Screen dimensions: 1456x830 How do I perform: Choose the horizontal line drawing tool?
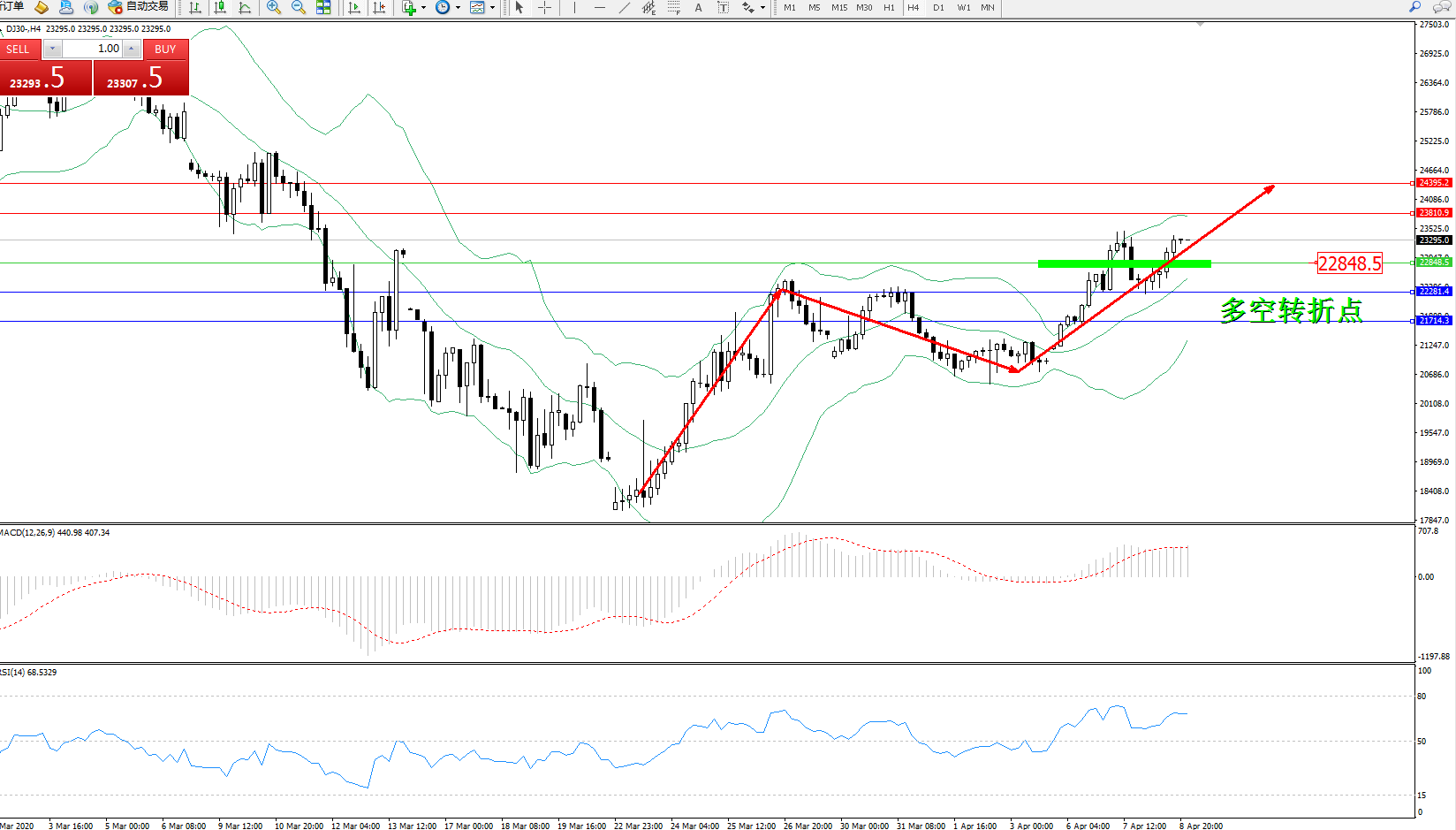click(x=600, y=7)
